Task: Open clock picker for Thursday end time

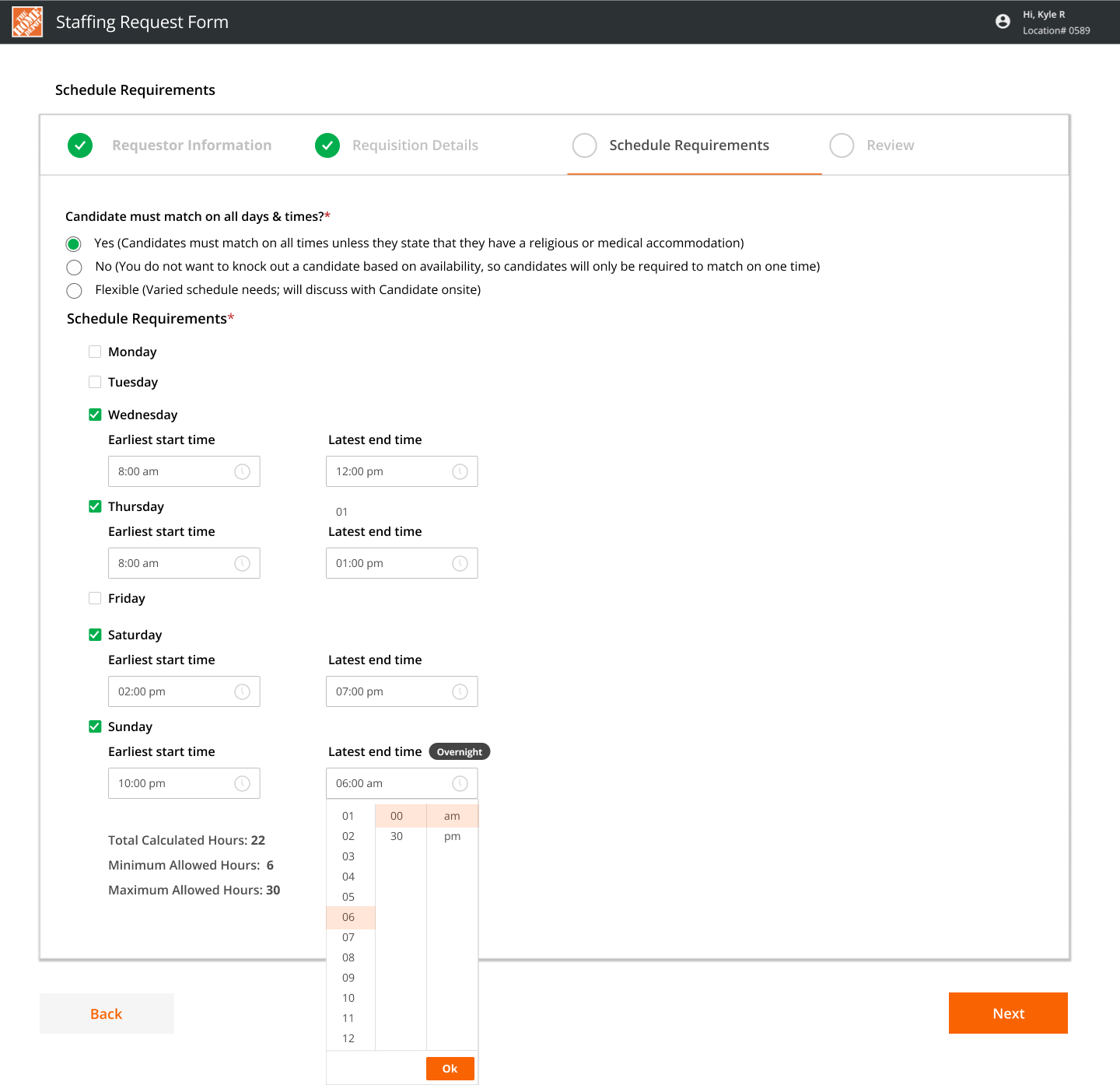Action: tap(460, 563)
